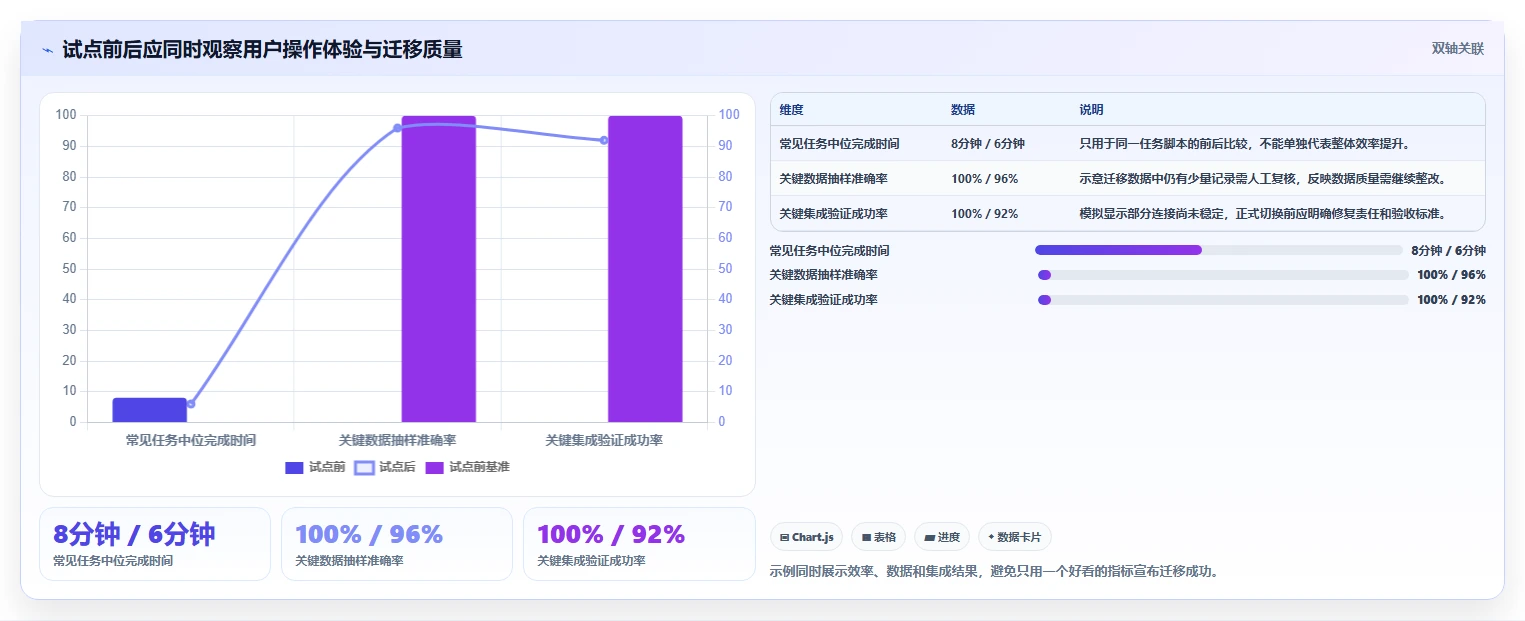
Task: Click the 试点前基准 purple legend color box
Action: 434,467
